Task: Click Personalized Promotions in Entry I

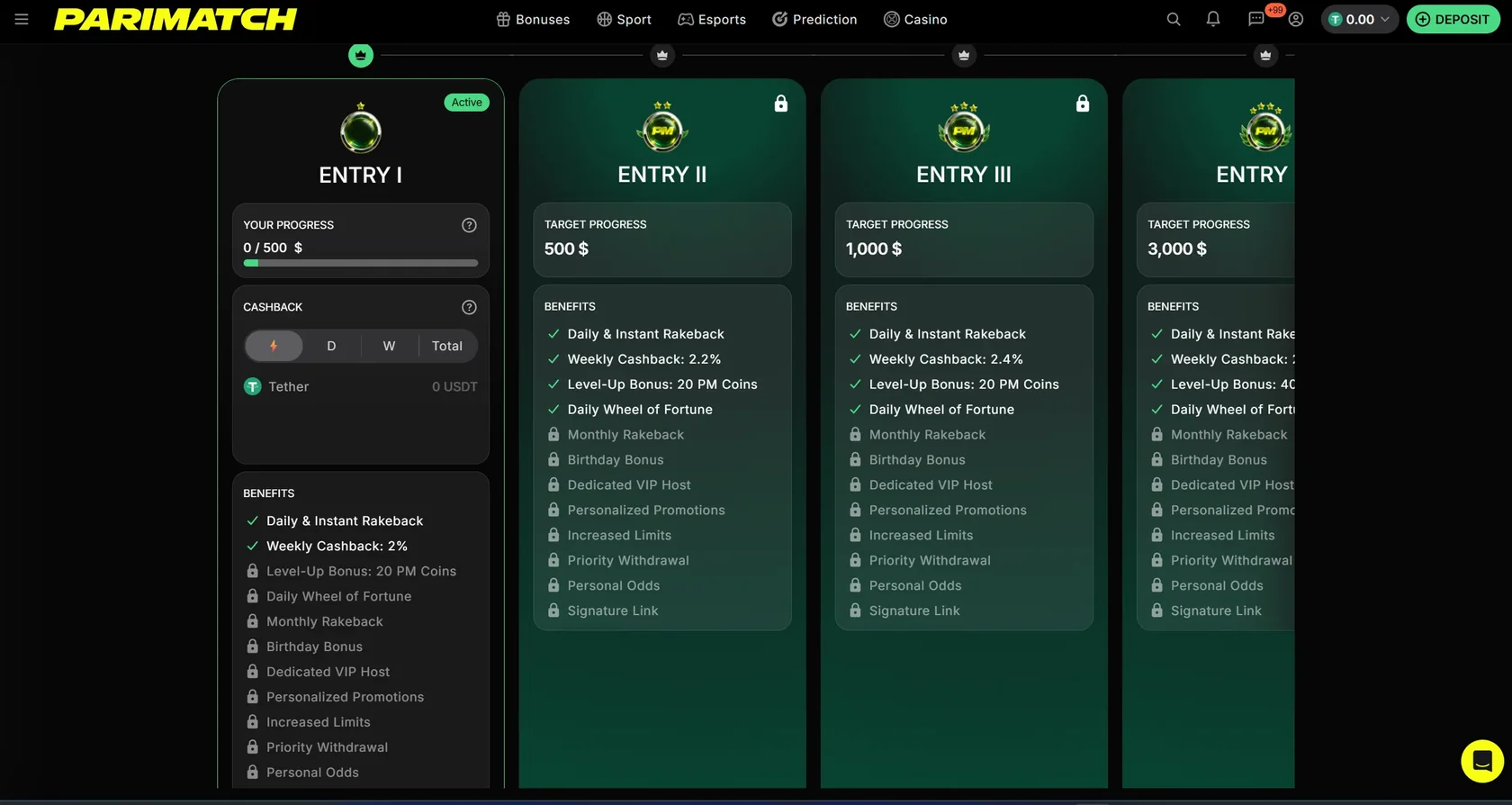Action: click(345, 697)
